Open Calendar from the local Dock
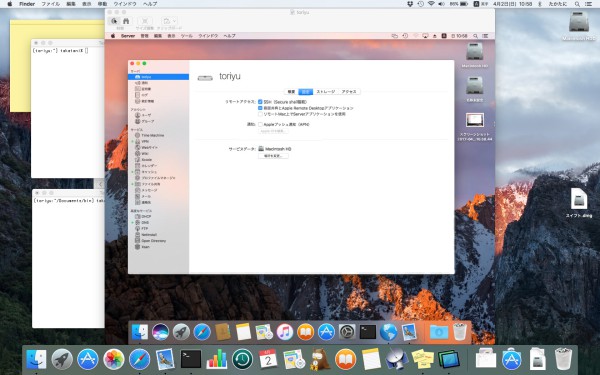The width and height of the screenshot is (600, 375). (x=268, y=360)
